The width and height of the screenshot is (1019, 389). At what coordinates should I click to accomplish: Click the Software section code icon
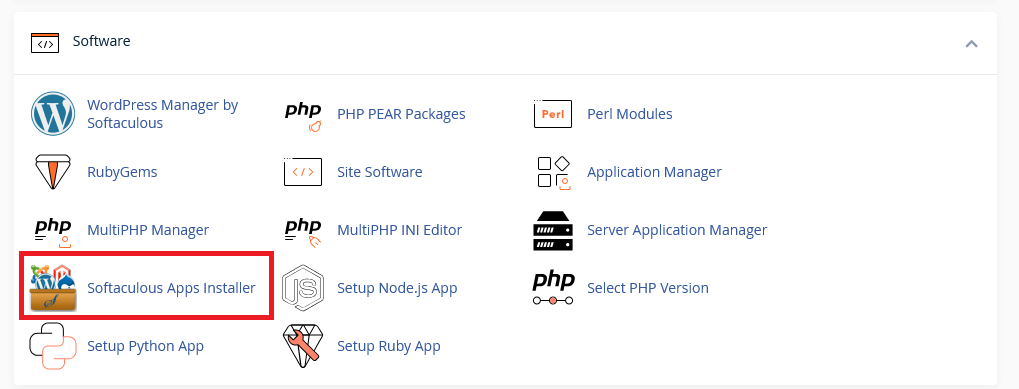[x=45, y=43]
